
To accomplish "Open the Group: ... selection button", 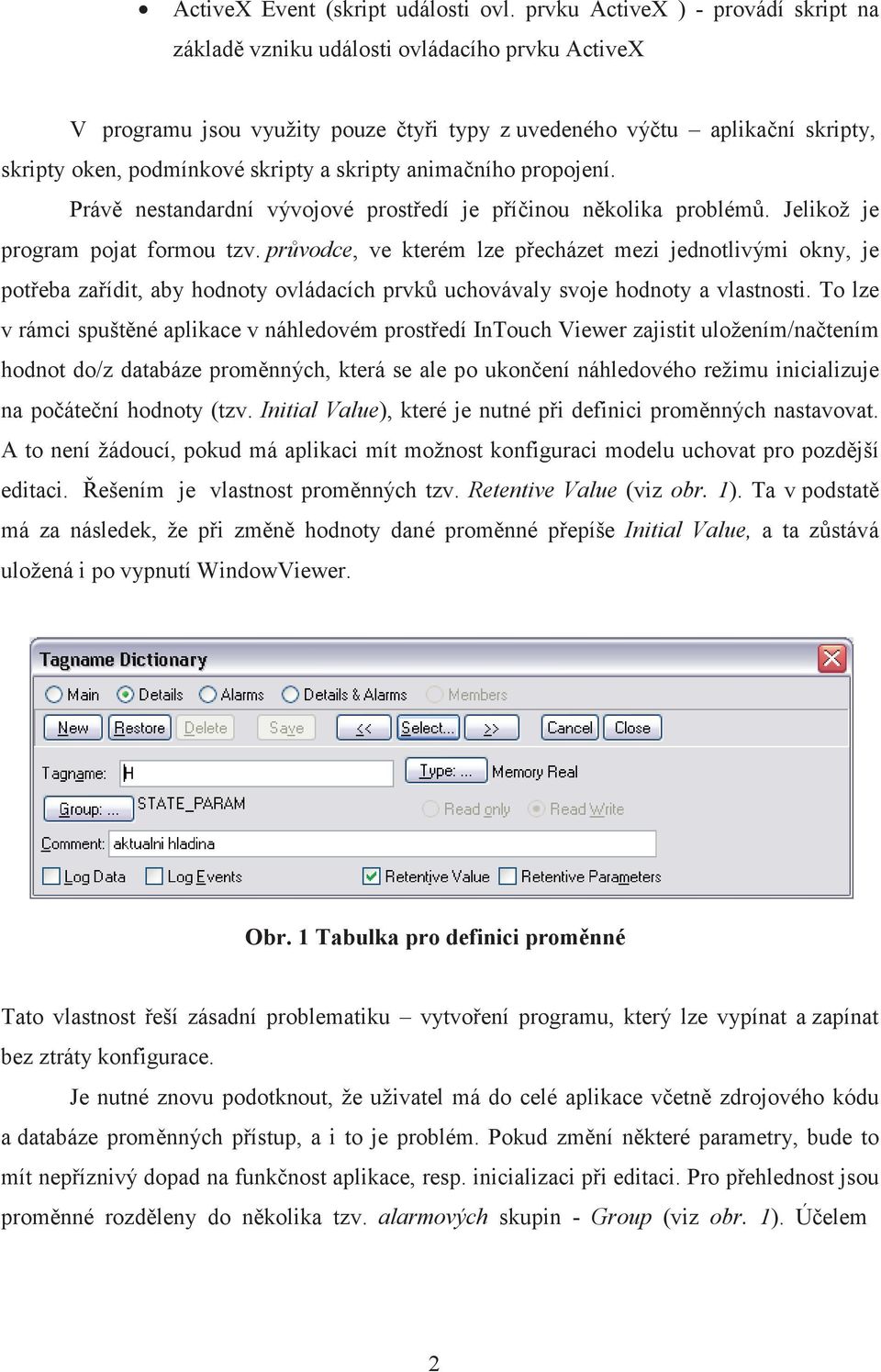I will (89, 809).
